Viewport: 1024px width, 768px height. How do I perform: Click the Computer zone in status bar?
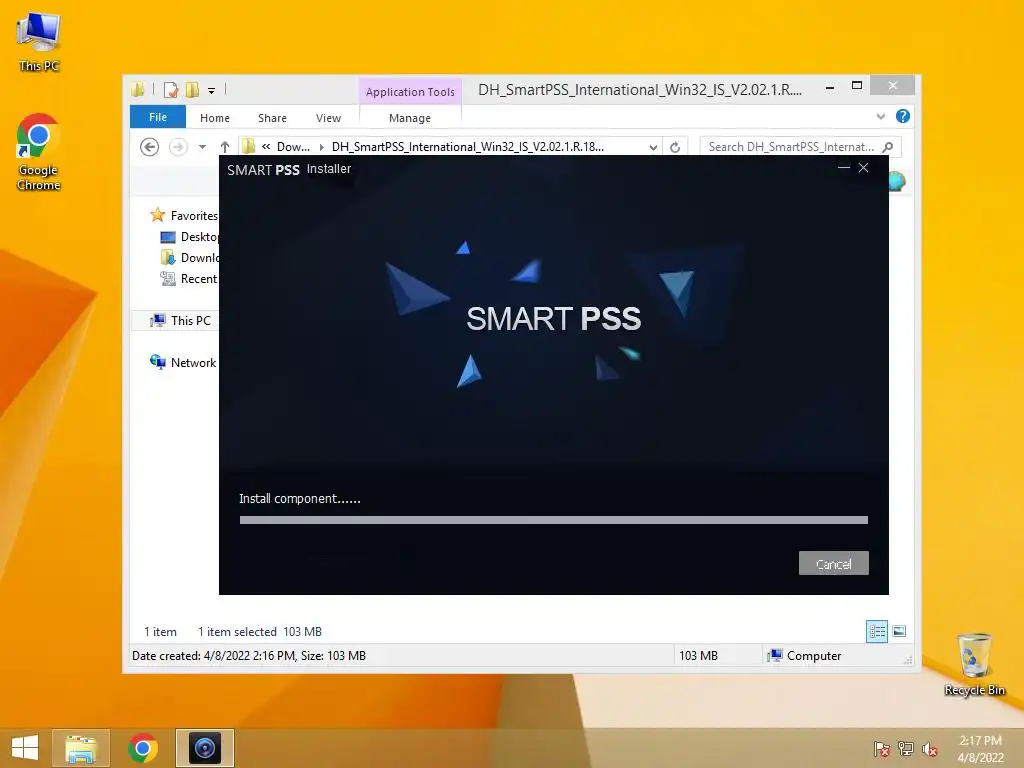coord(805,656)
